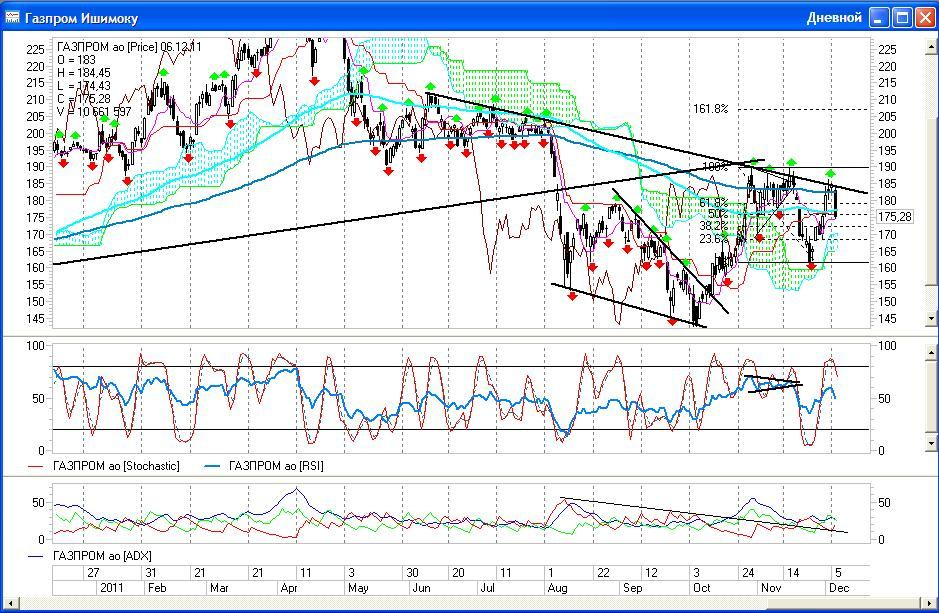The height and width of the screenshot is (613, 939).
Task: Click the Feb month label on time axis
Action: tap(157, 588)
